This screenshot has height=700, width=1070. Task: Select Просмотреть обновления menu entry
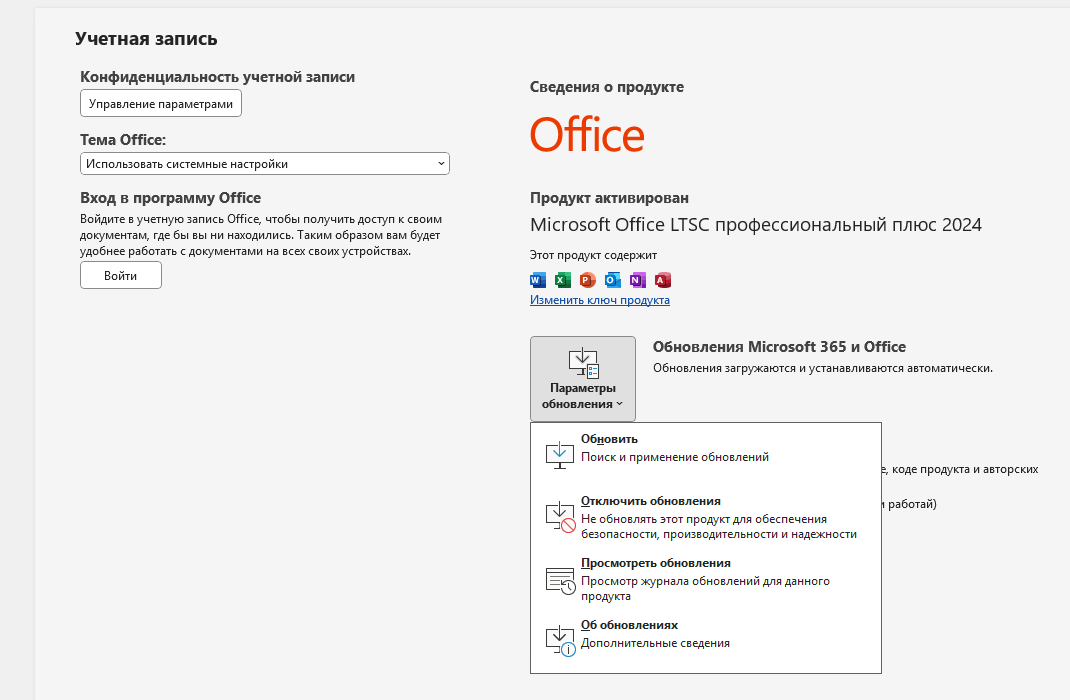(706, 579)
